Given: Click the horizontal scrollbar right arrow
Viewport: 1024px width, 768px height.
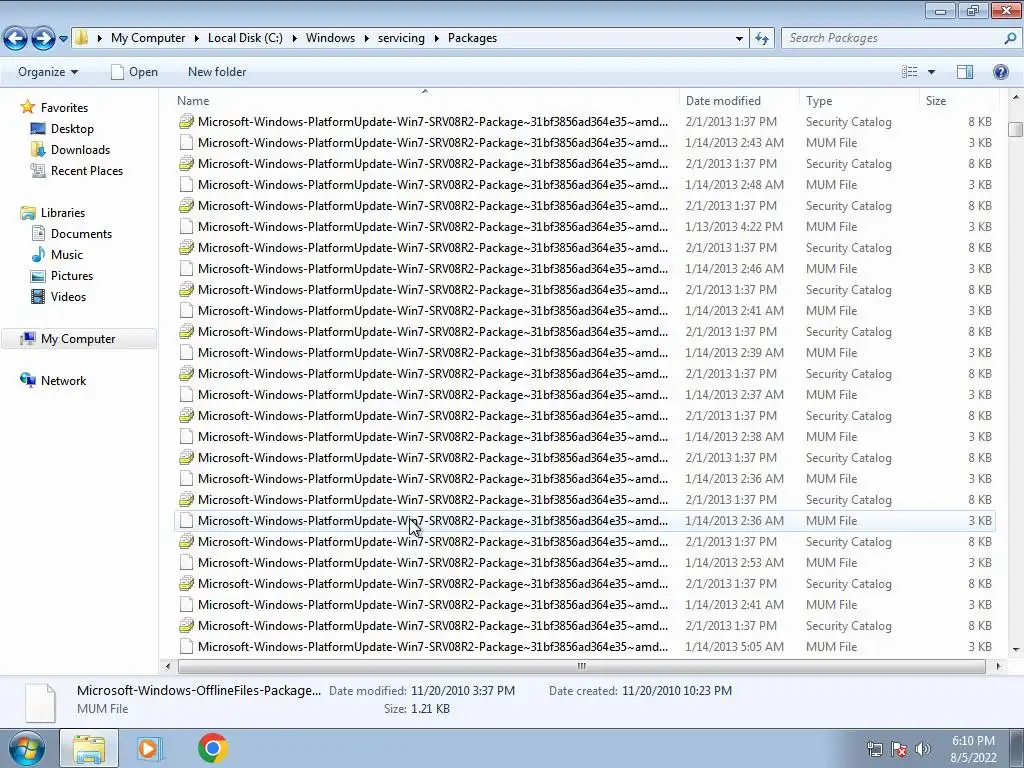Looking at the screenshot, I should coord(998,666).
